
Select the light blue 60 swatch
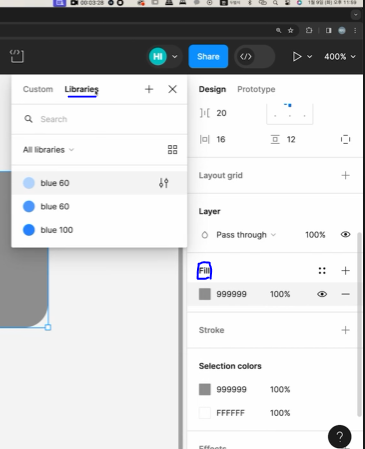click(x=29, y=183)
